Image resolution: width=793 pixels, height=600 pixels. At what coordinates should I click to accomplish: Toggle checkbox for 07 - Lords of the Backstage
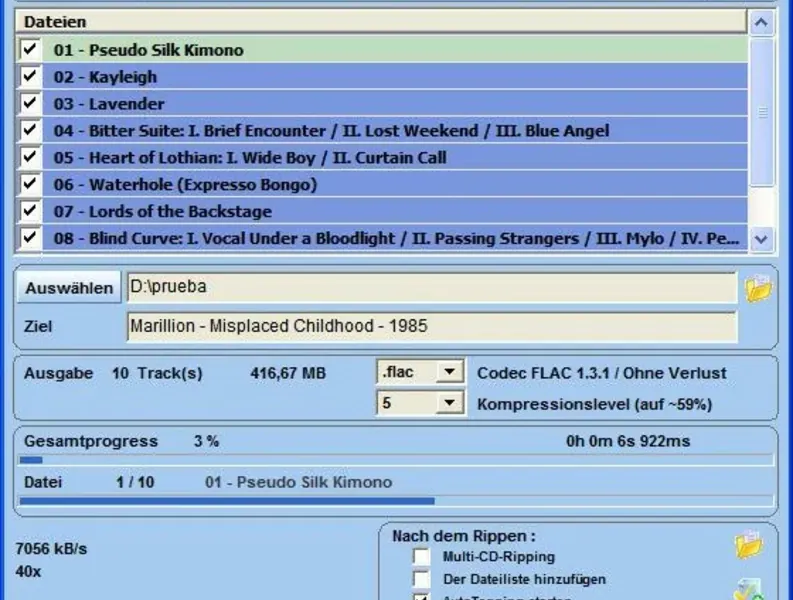pyautogui.click(x=29, y=210)
